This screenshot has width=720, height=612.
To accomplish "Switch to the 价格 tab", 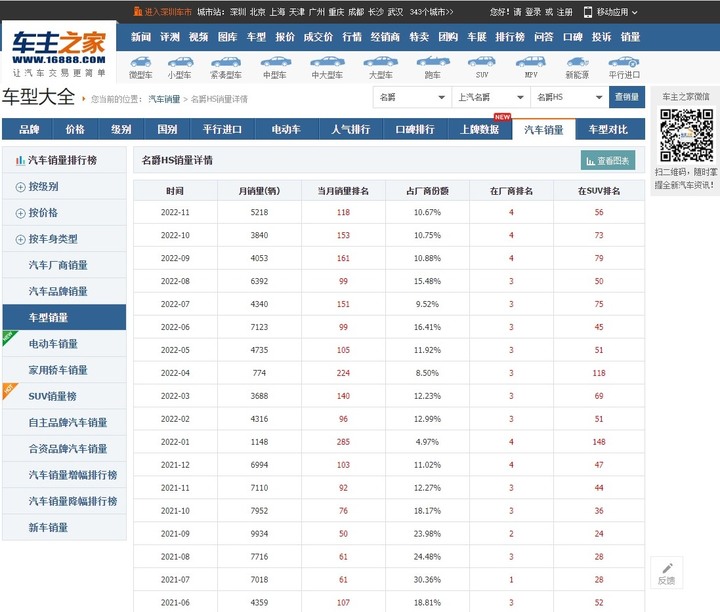I will (75, 129).
